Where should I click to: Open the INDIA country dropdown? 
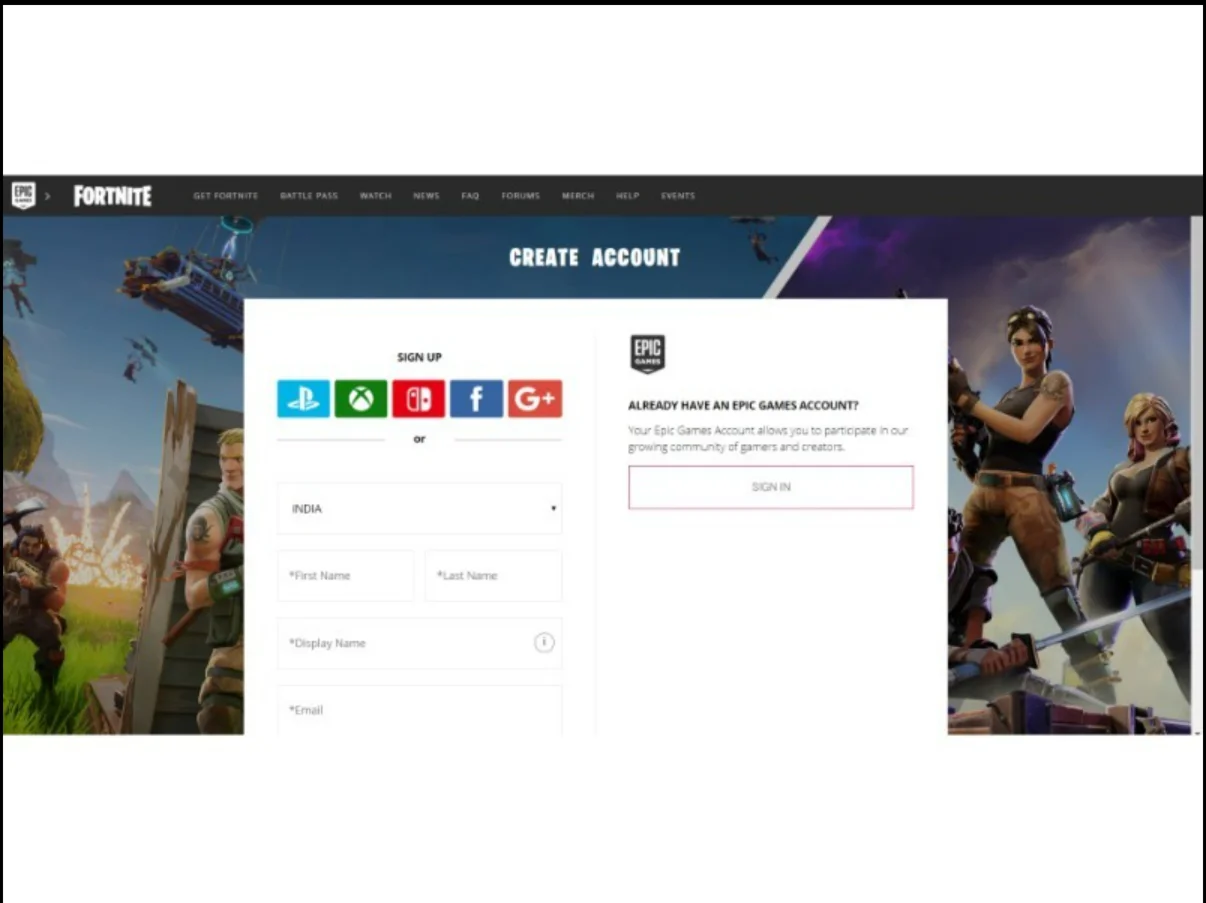419,508
